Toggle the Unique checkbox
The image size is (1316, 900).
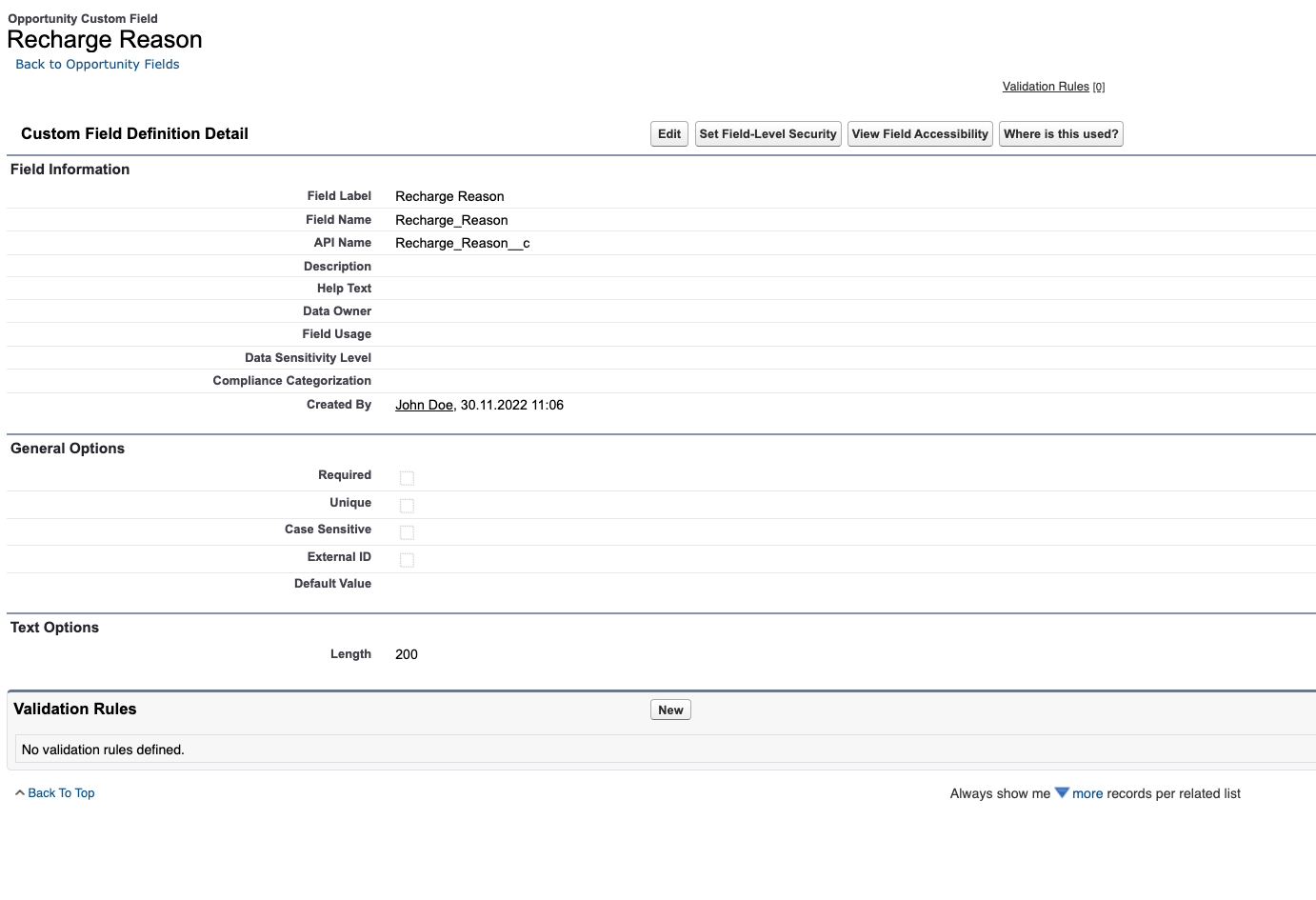pyautogui.click(x=407, y=506)
